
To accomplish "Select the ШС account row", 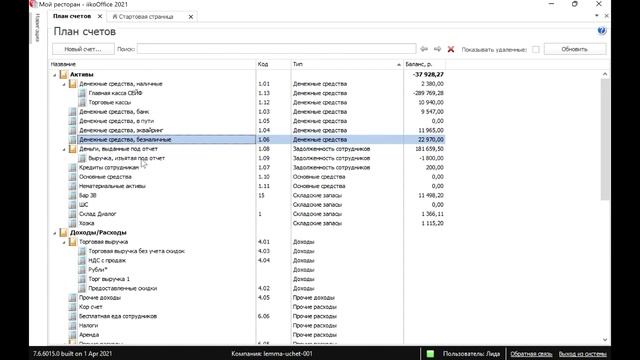I will click(247, 204).
